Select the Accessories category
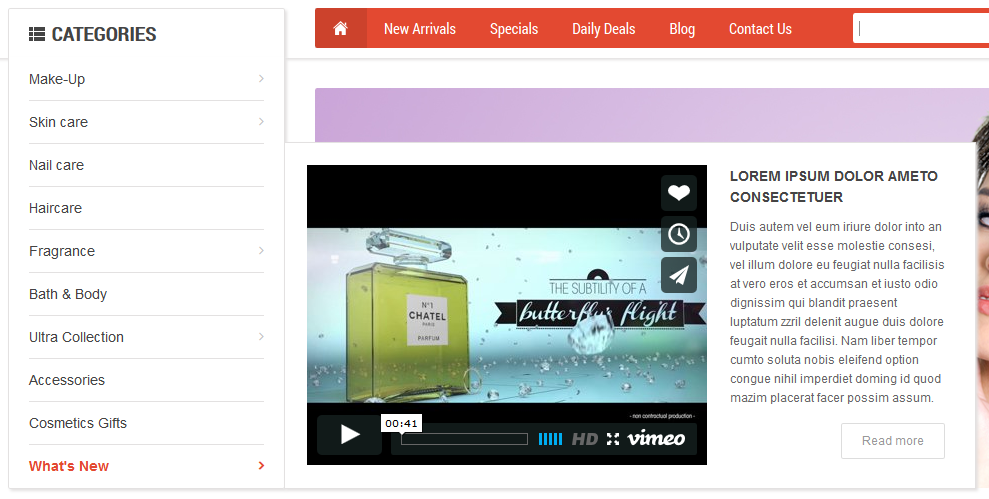This screenshot has height=499, width=989. [67, 380]
